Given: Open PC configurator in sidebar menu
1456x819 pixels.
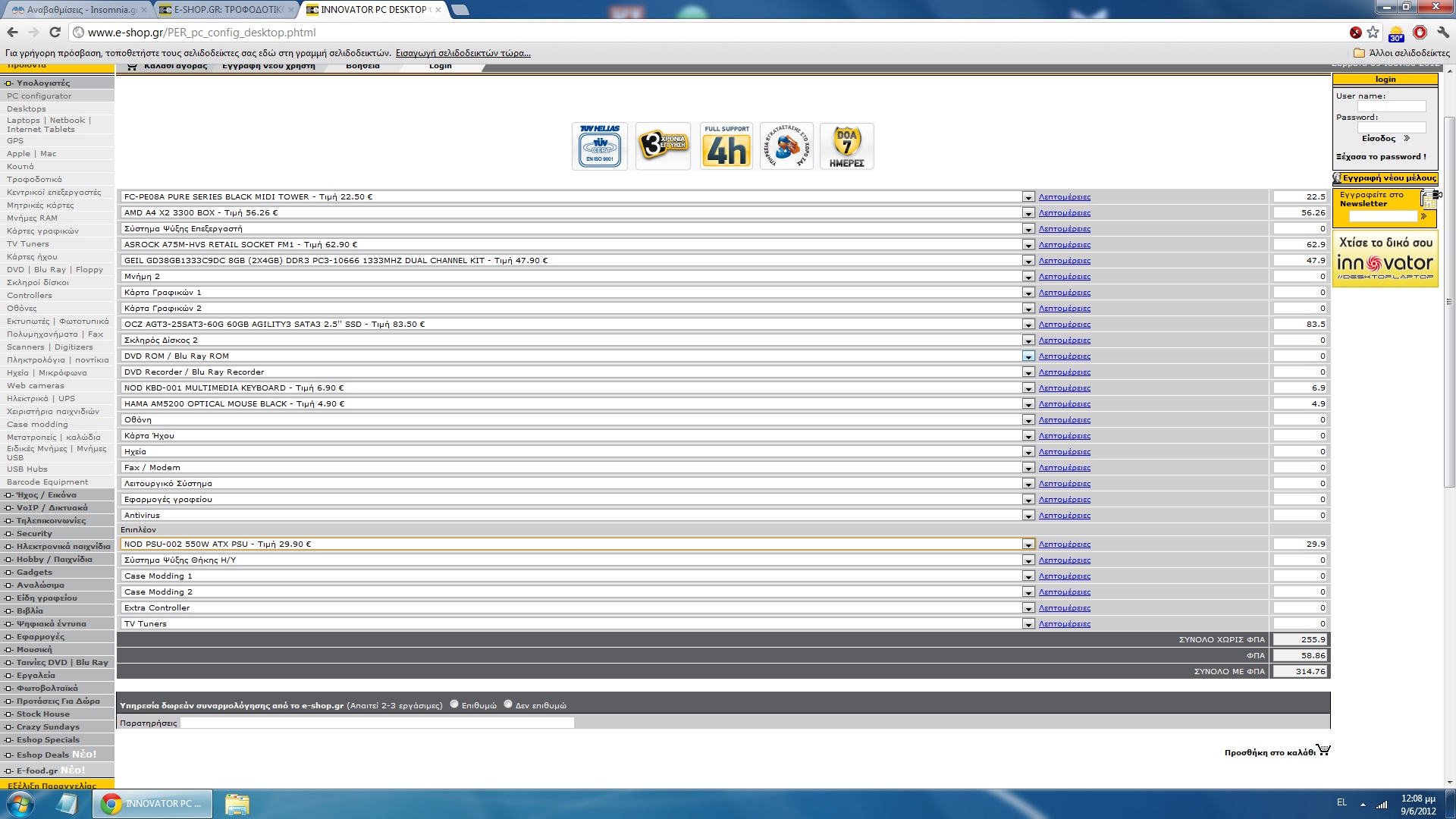Looking at the screenshot, I should (39, 96).
